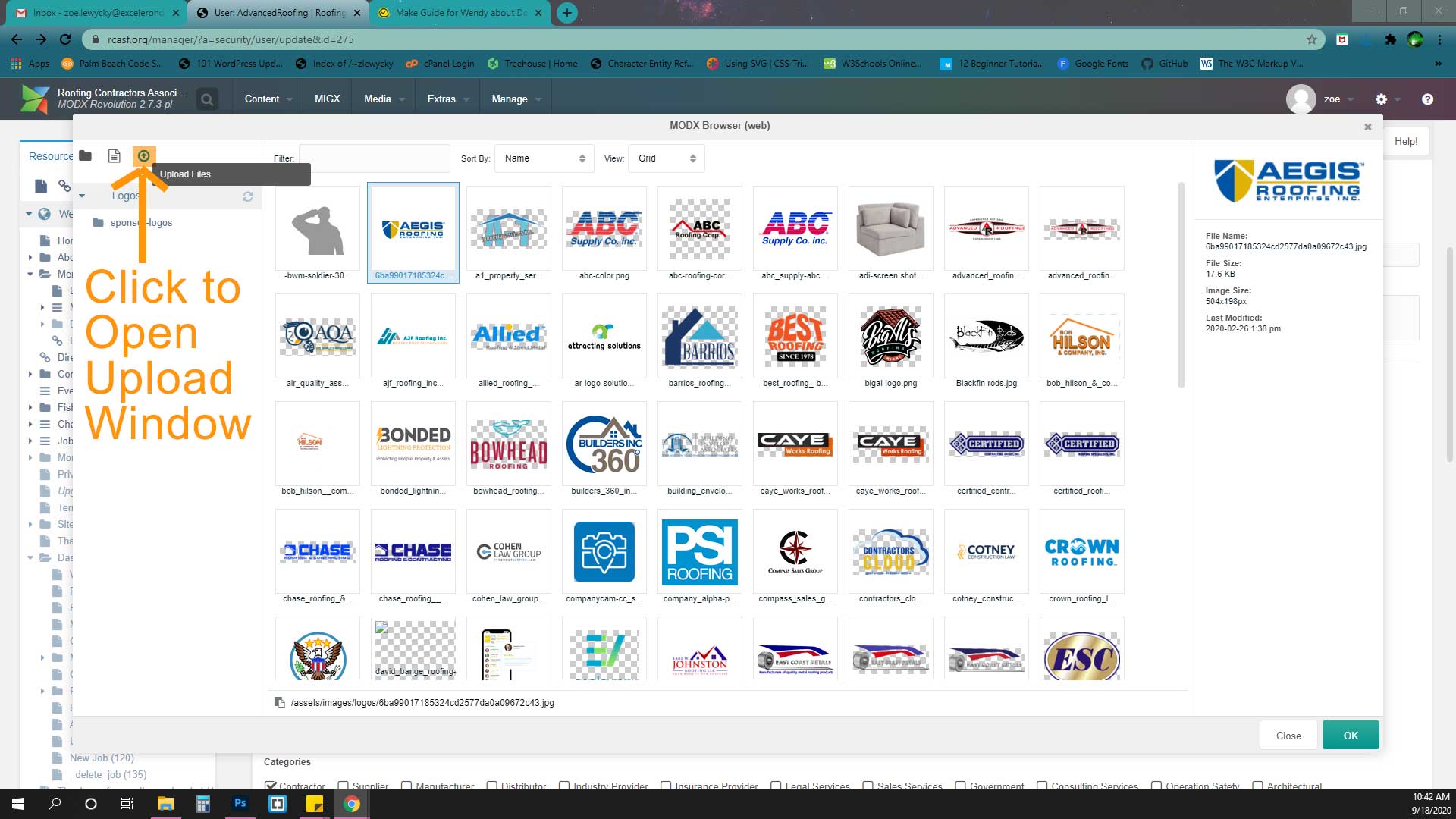This screenshot has width=1456, height=819.
Task: Open the Google Fonts bookmark
Action: pos(1093,64)
